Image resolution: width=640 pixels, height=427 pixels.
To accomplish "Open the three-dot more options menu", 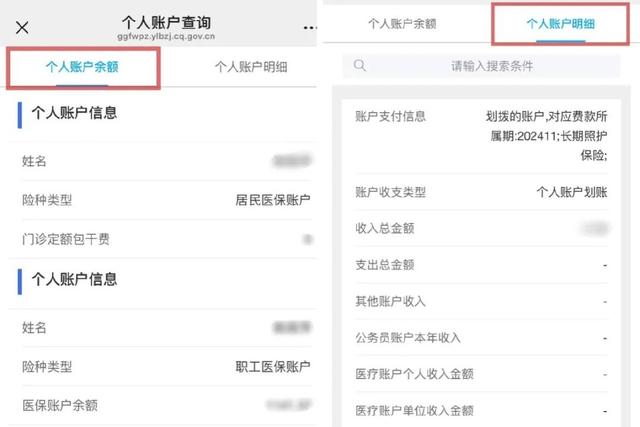I will click(310, 28).
